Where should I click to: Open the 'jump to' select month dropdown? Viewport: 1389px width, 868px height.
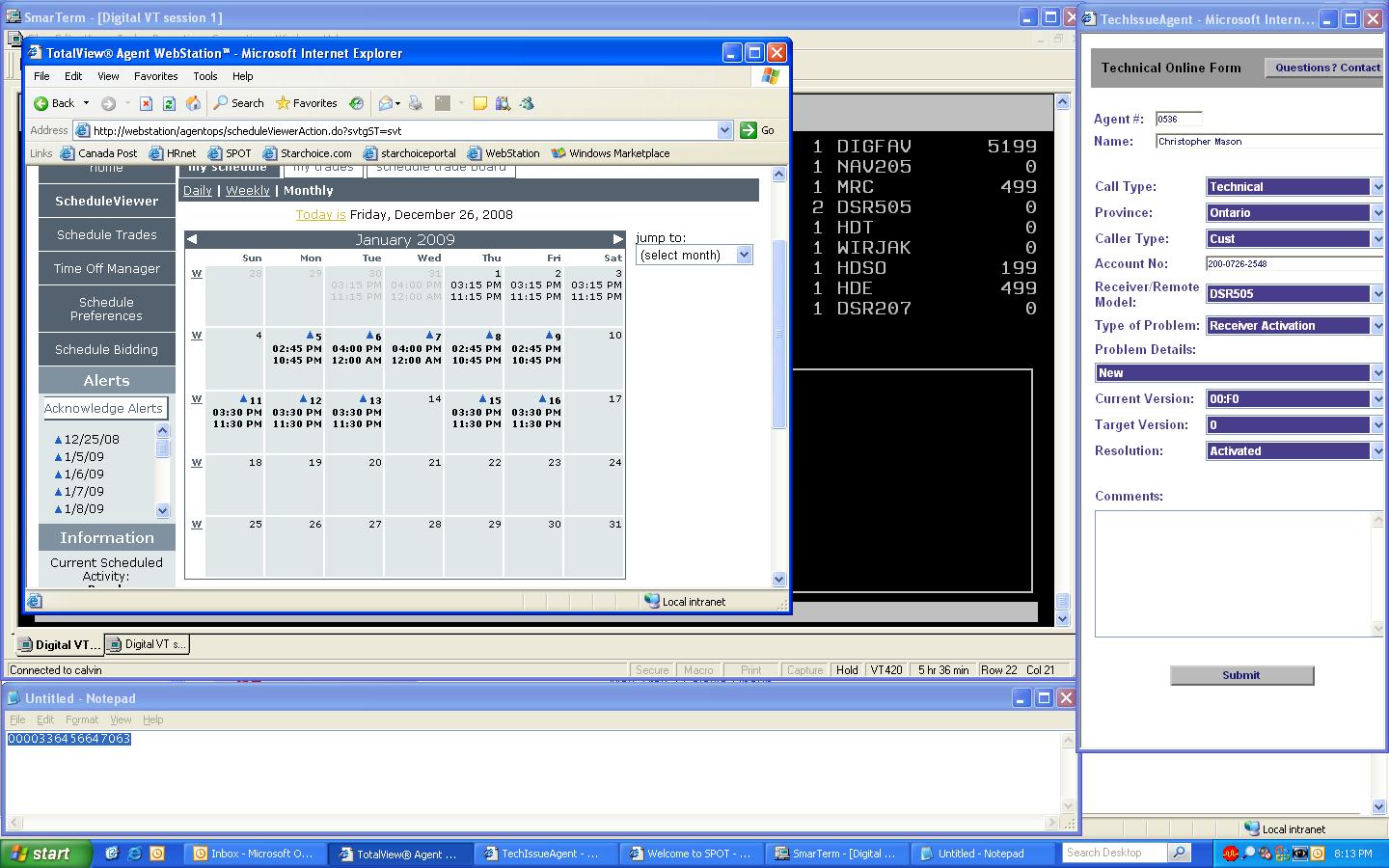click(694, 255)
